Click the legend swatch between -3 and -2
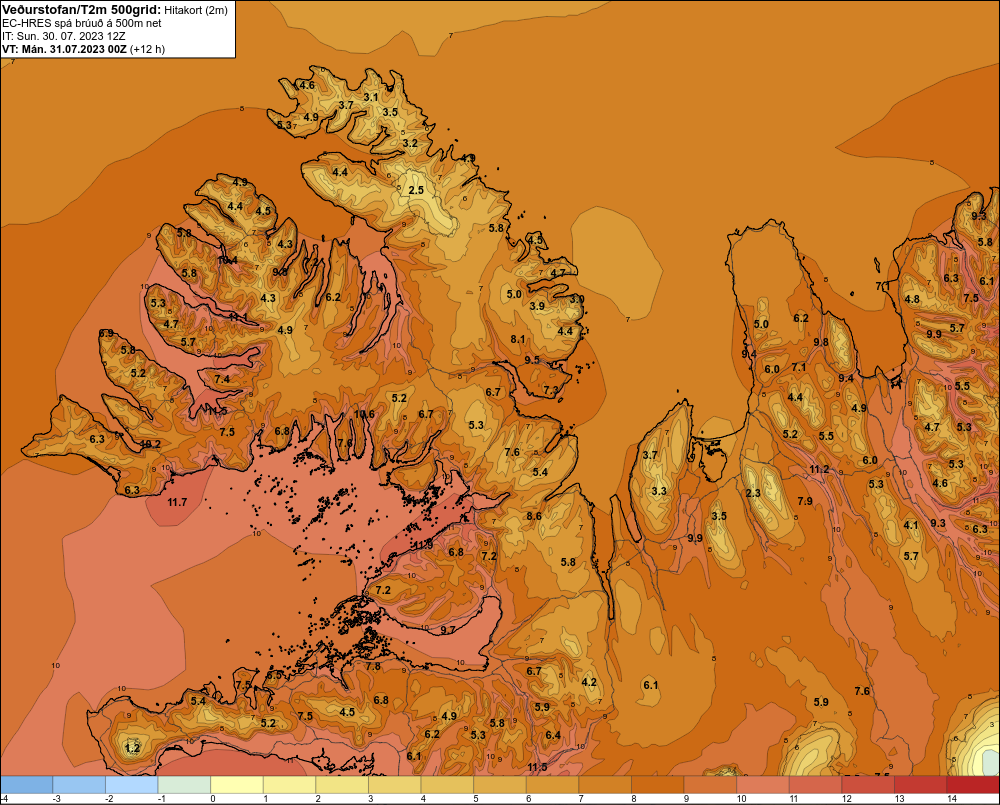Image resolution: width=1000 pixels, height=805 pixels. tap(79, 785)
